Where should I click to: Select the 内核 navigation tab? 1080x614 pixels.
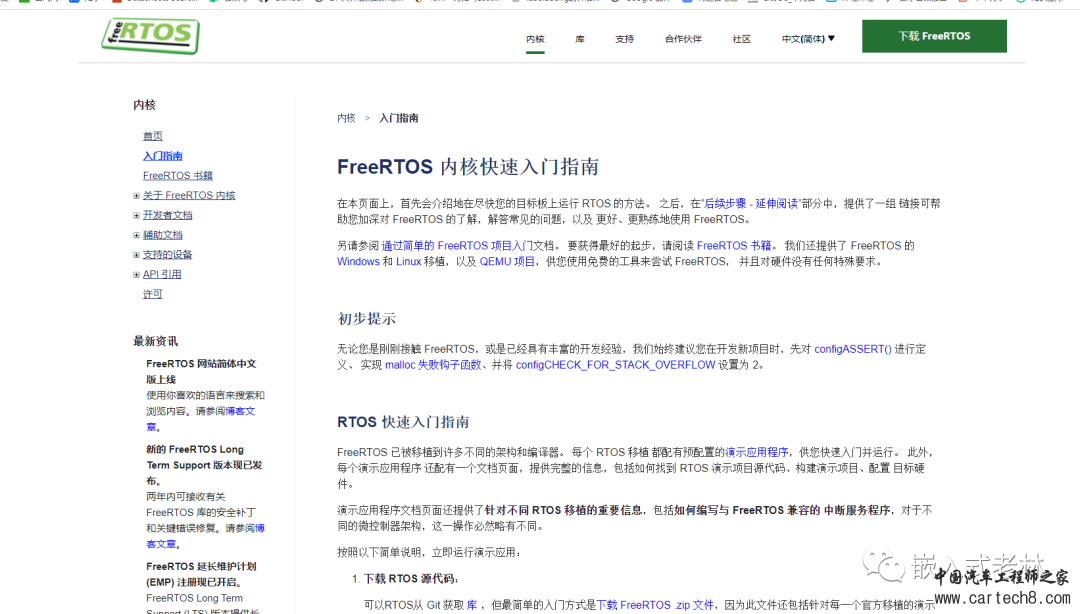(x=535, y=39)
